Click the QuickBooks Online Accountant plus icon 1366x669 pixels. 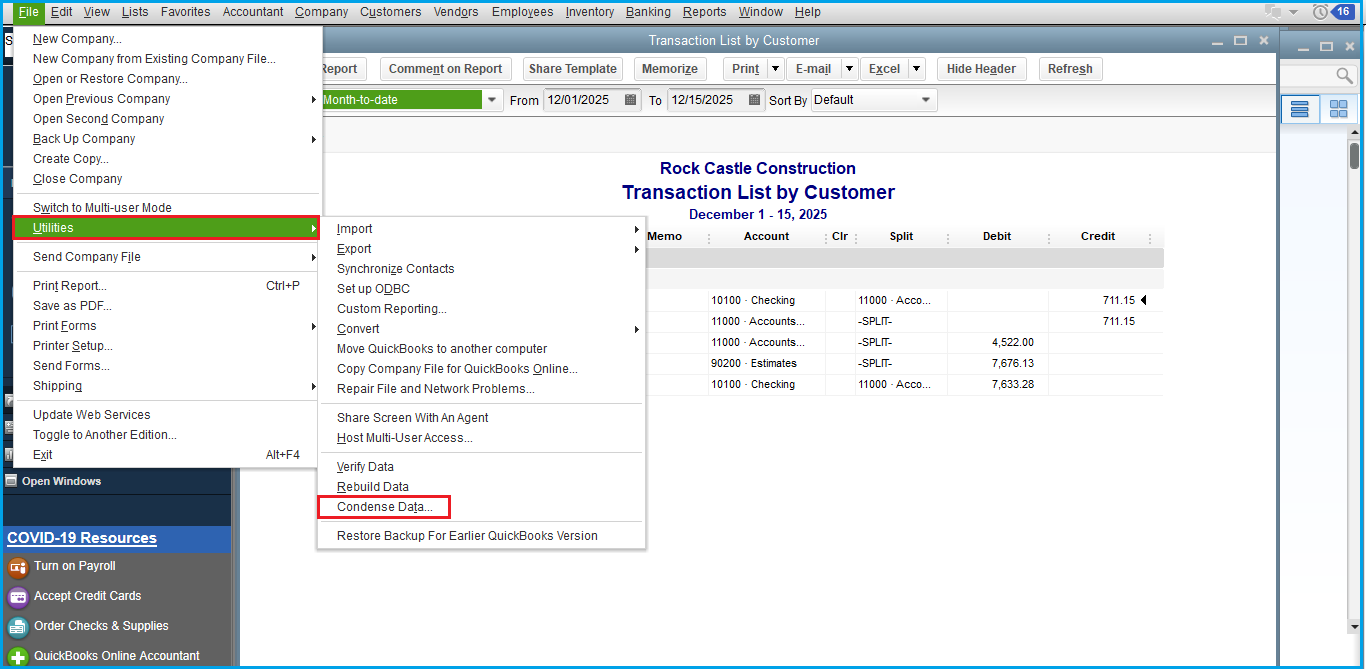point(18,656)
